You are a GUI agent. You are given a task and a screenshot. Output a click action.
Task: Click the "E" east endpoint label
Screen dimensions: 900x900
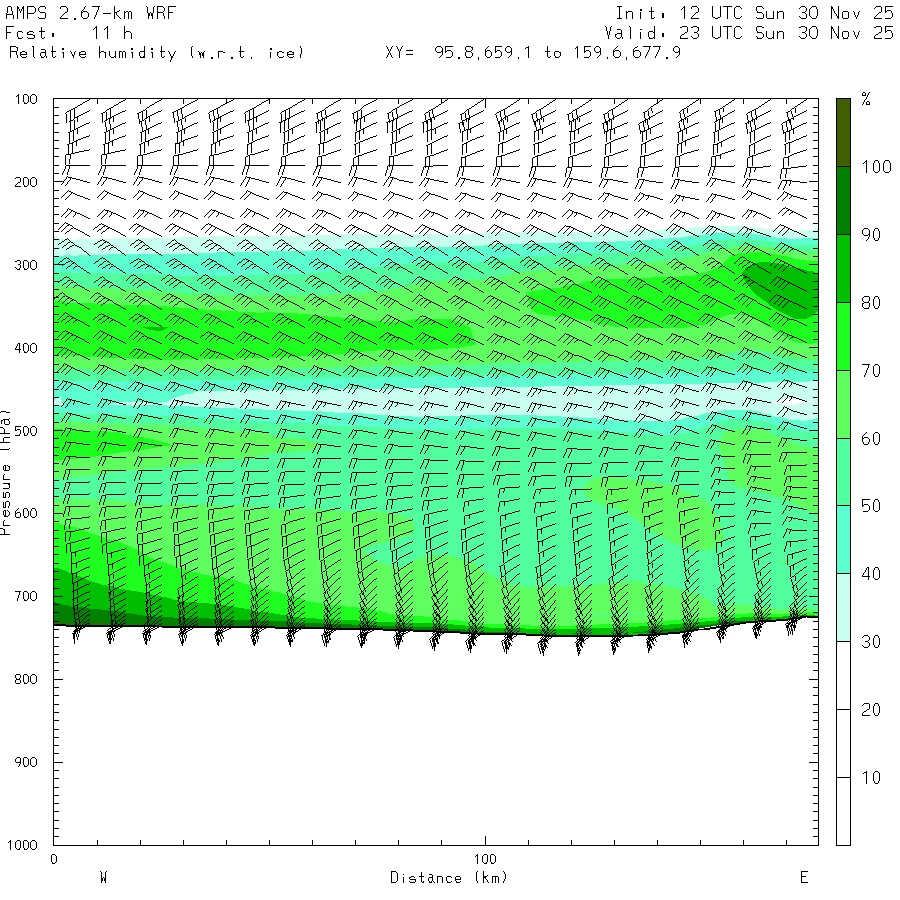804,878
